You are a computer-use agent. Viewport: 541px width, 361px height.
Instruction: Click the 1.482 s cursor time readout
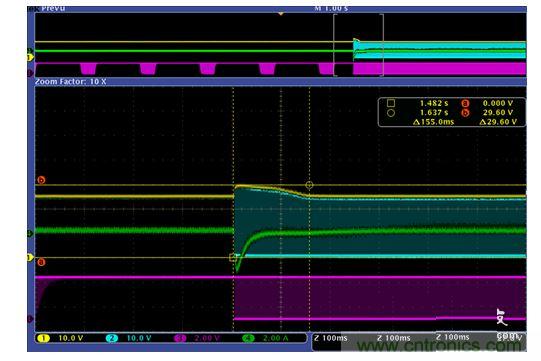click(x=434, y=103)
